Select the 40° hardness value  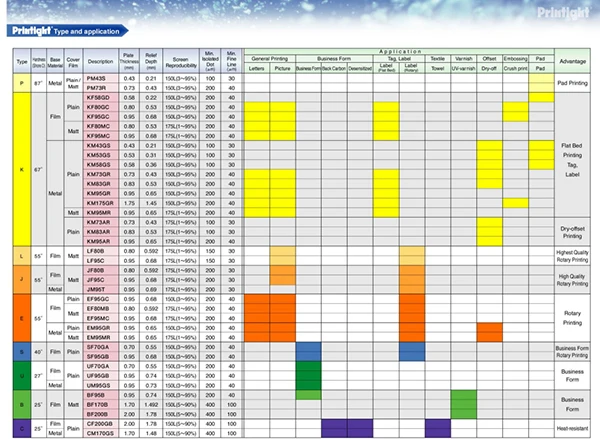pos(38,352)
